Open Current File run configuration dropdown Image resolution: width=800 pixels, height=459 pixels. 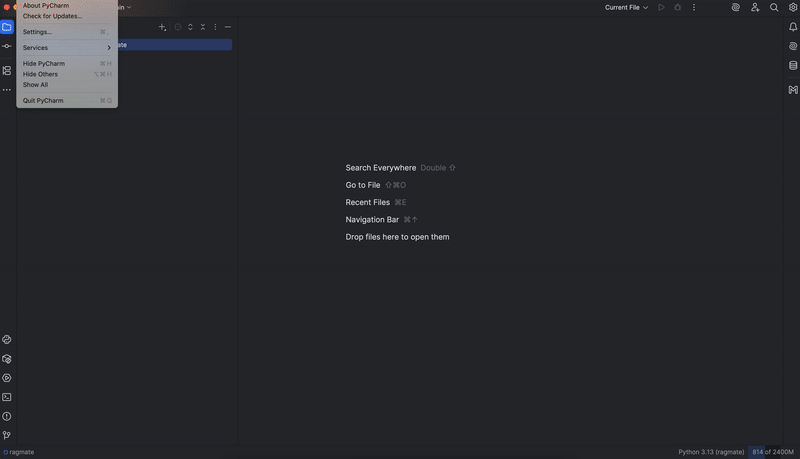pos(627,8)
